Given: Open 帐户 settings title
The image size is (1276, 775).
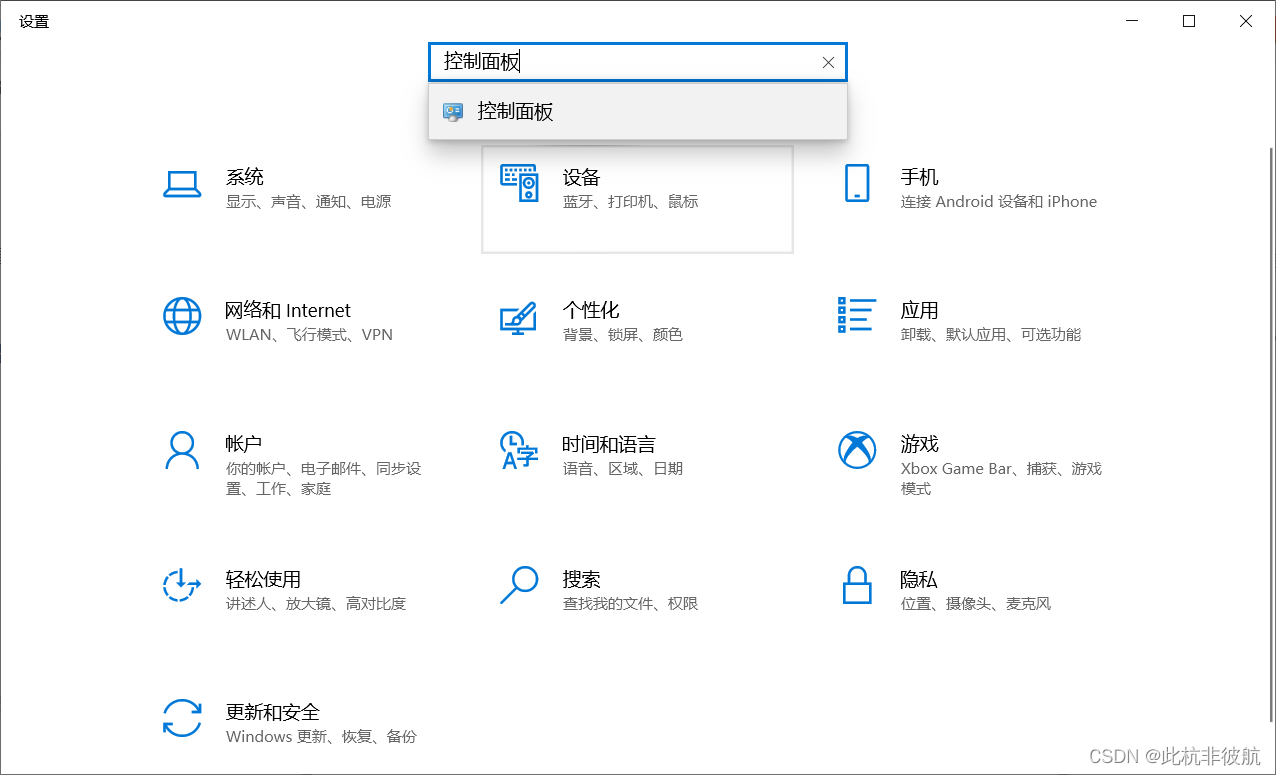Looking at the screenshot, I should tap(245, 444).
